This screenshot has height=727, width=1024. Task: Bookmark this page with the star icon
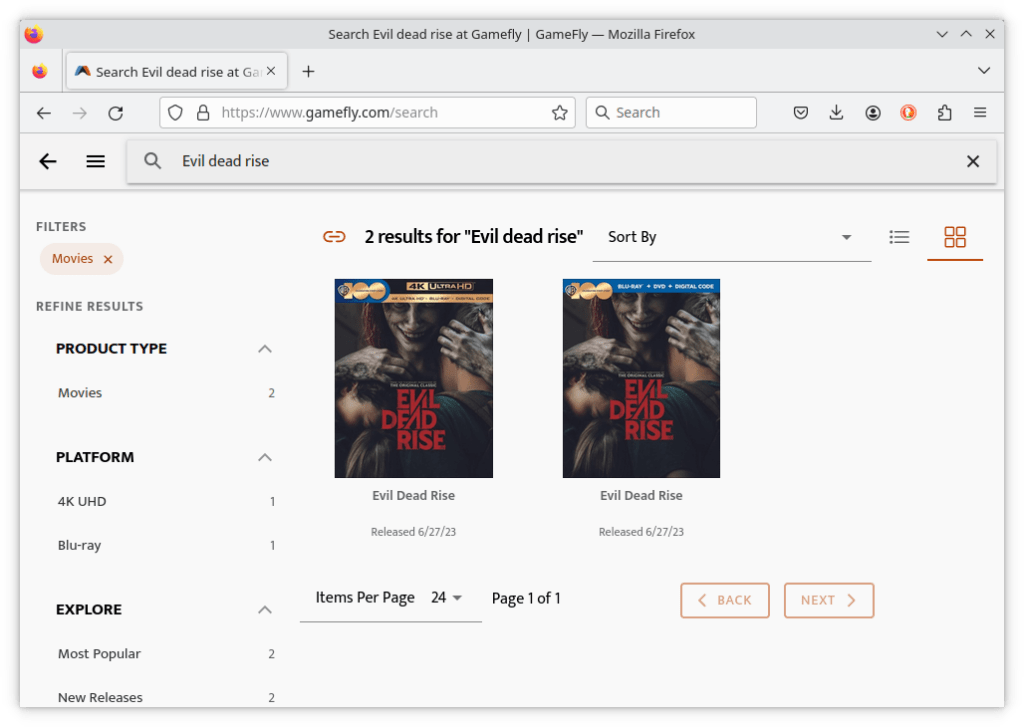[560, 113]
